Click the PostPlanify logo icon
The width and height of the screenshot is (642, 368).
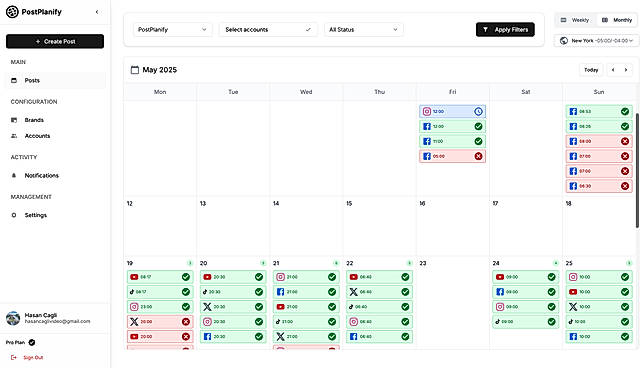[12, 12]
